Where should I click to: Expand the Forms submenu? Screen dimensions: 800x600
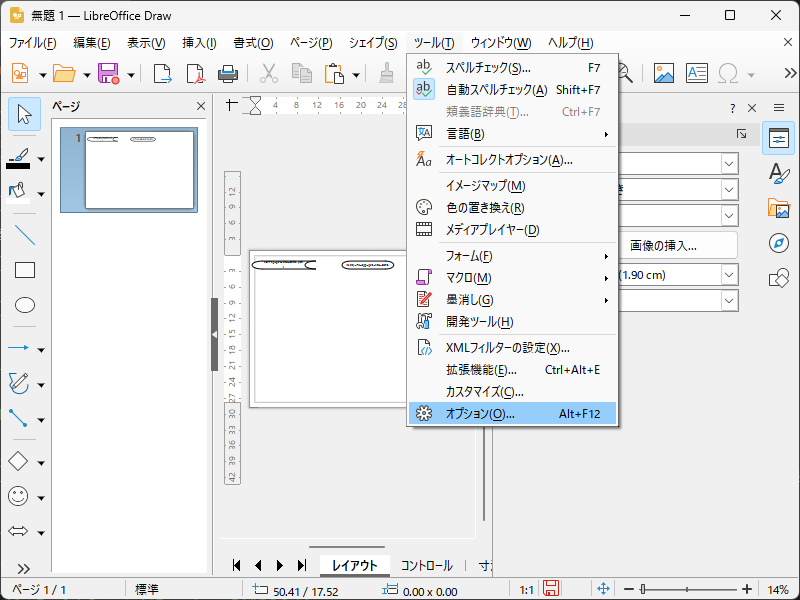(x=513, y=256)
